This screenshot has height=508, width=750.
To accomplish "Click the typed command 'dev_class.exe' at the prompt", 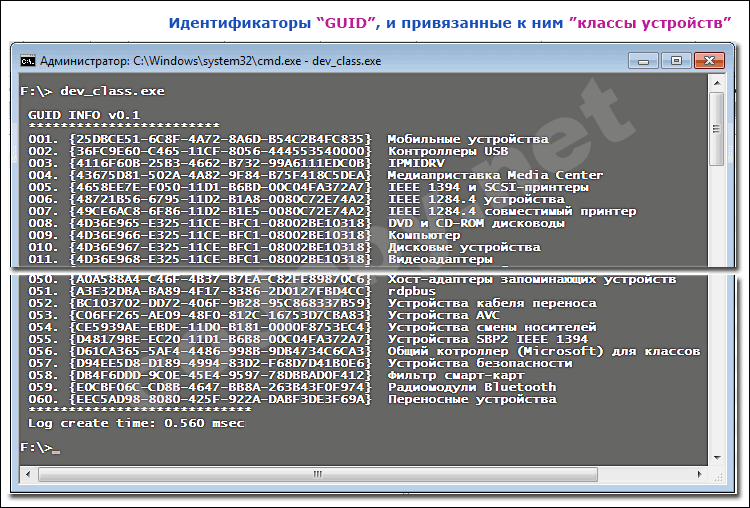I will (112, 91).
